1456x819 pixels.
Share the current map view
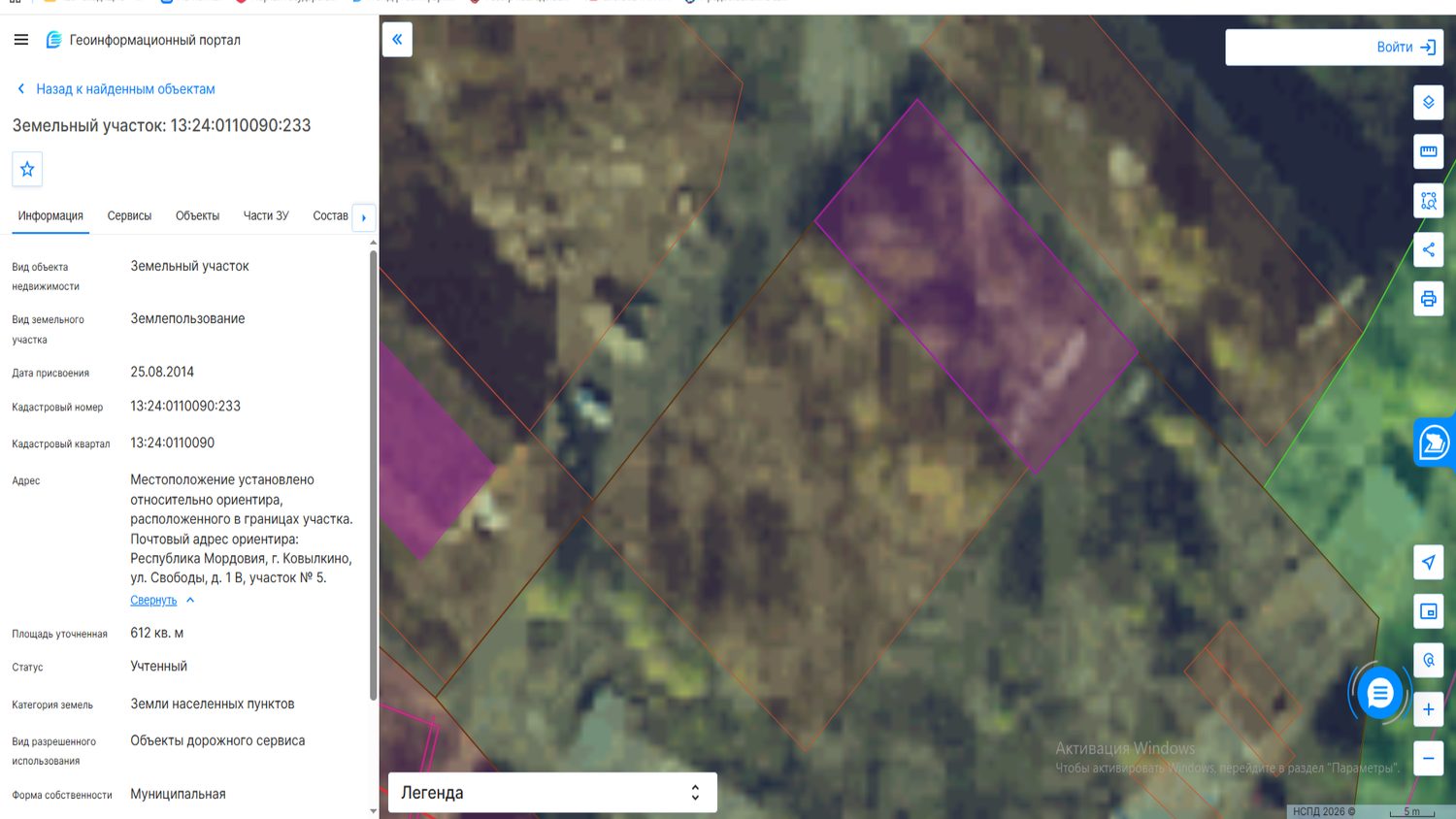point(1429,249)
